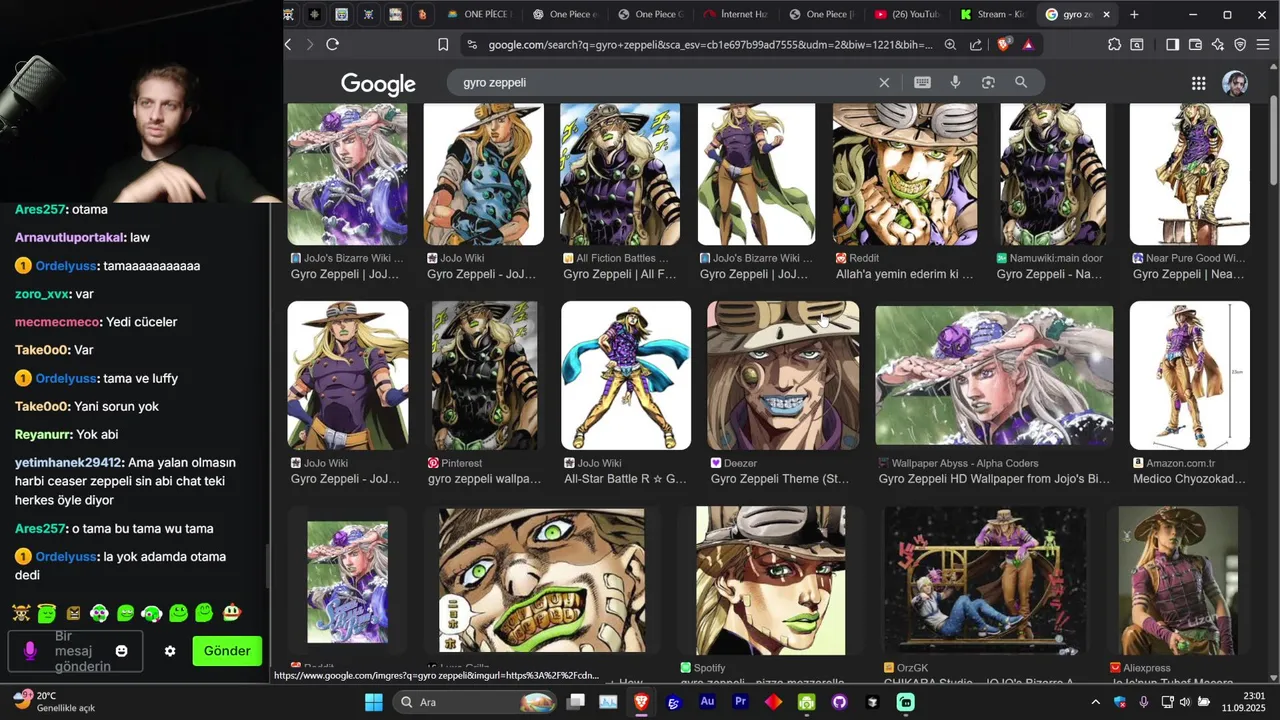Click the Windows Start button
This screenshot has width=1280, height=720.
pyautogui.click(x=373, y=702)
